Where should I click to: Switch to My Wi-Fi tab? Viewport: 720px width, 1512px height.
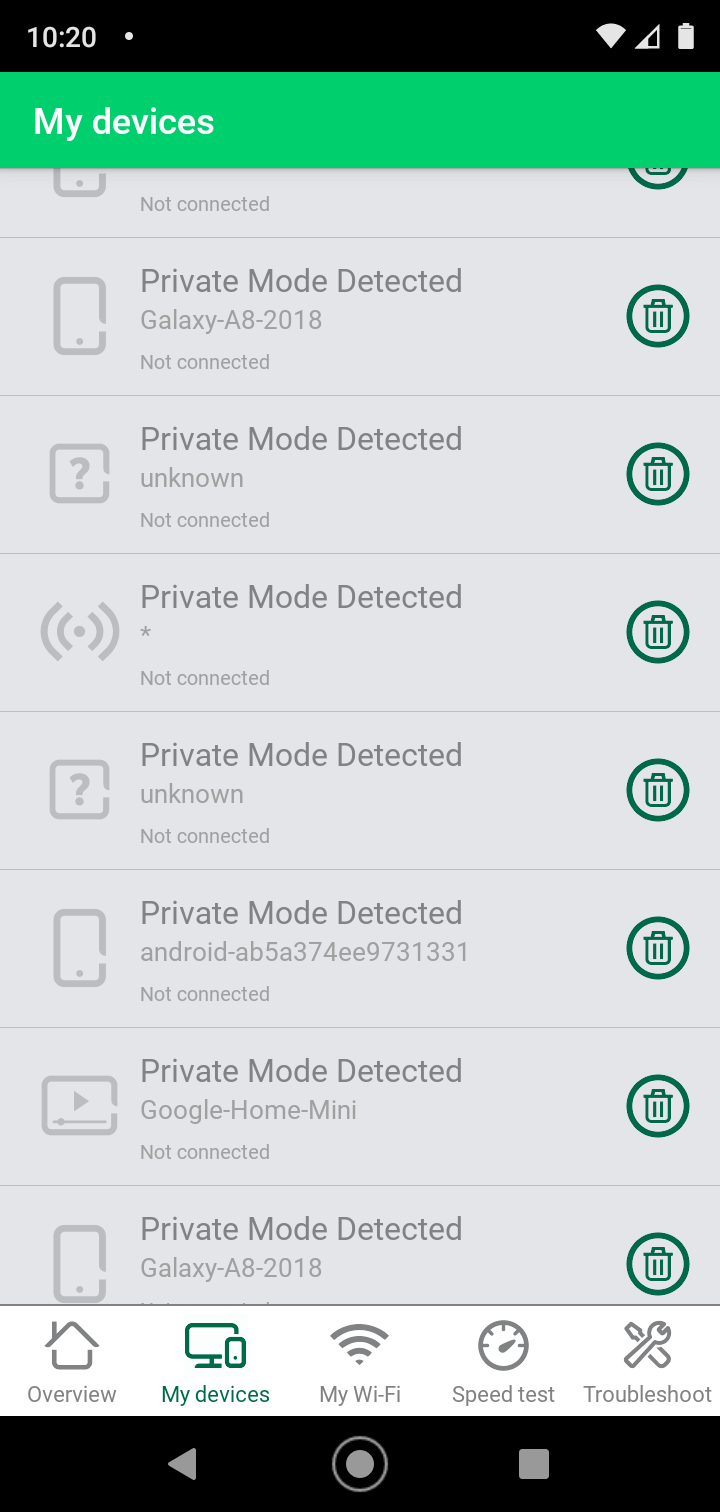[x=360, y=1362]
